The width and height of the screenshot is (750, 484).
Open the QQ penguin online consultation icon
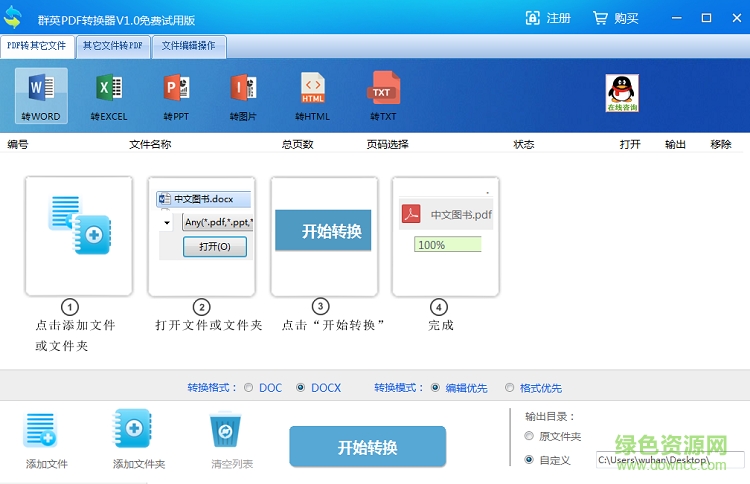tap(622, 92)
